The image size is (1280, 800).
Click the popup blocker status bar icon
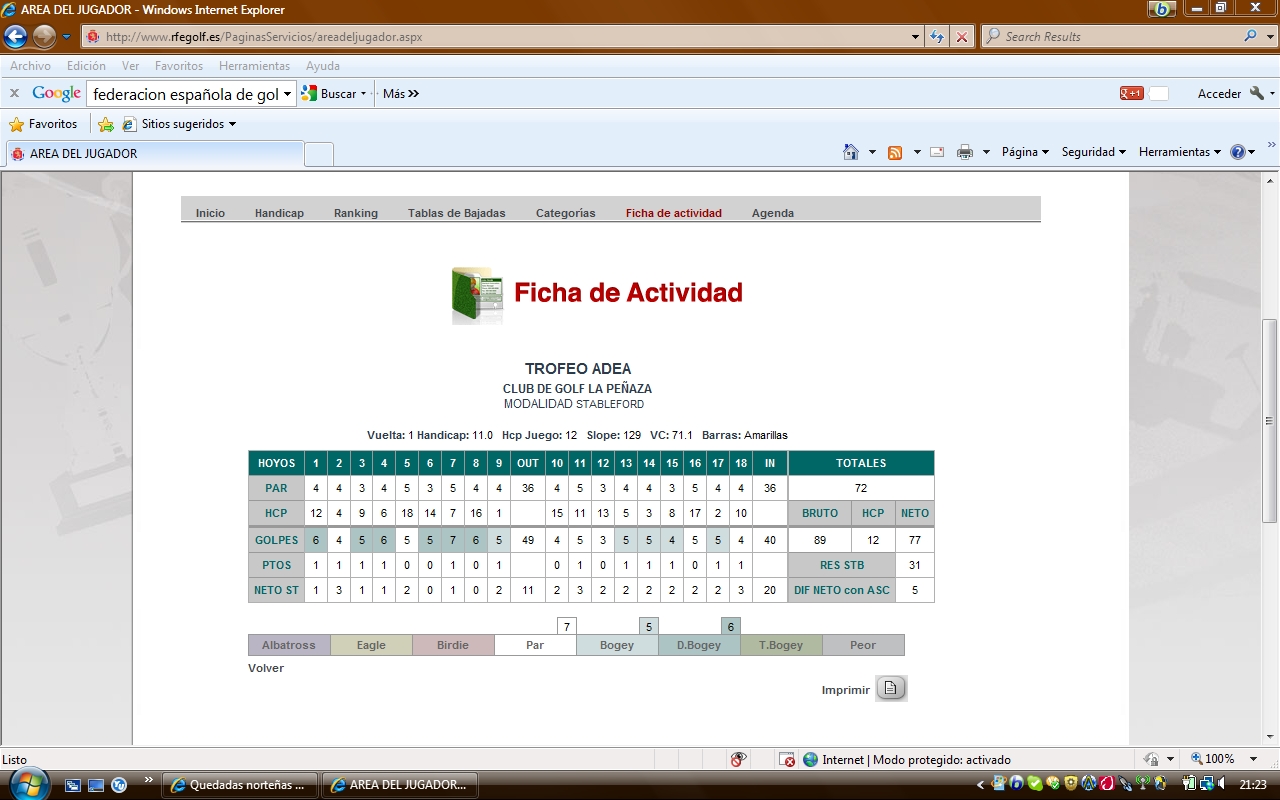[x=787, y=760]
